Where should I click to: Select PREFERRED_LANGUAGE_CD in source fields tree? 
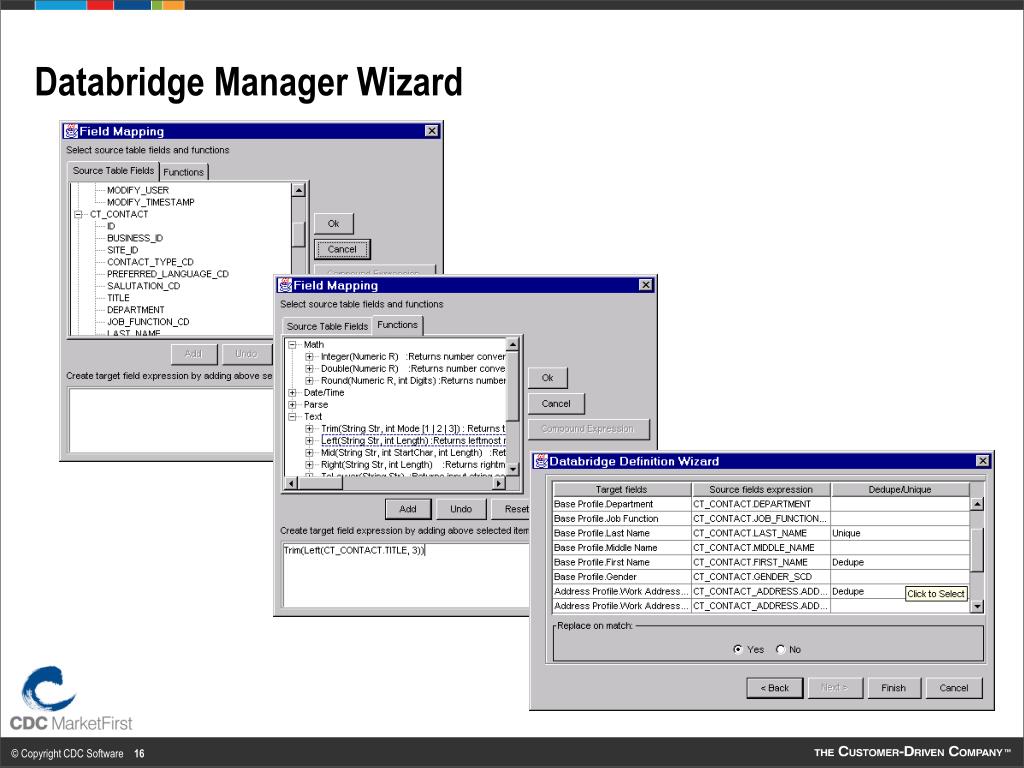(x=168, y=274)
